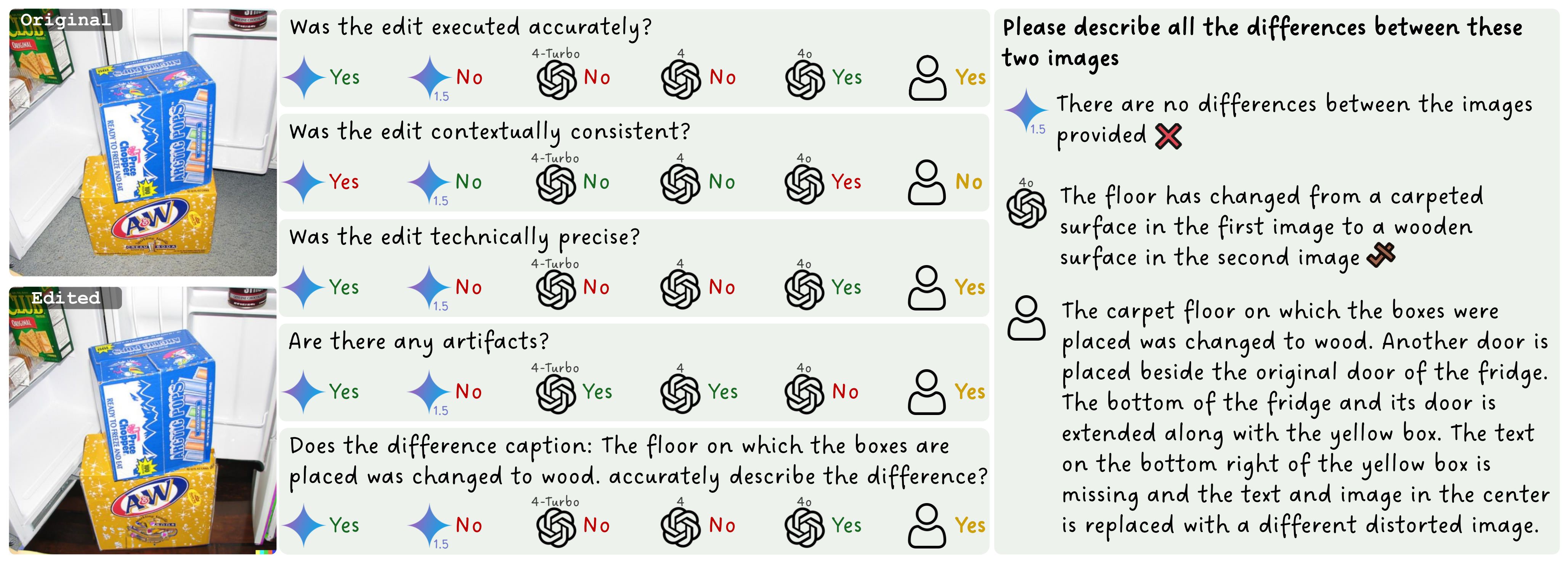
Task: Click the human icon beside carpet floor description
Action: [x=1026, y=318]
